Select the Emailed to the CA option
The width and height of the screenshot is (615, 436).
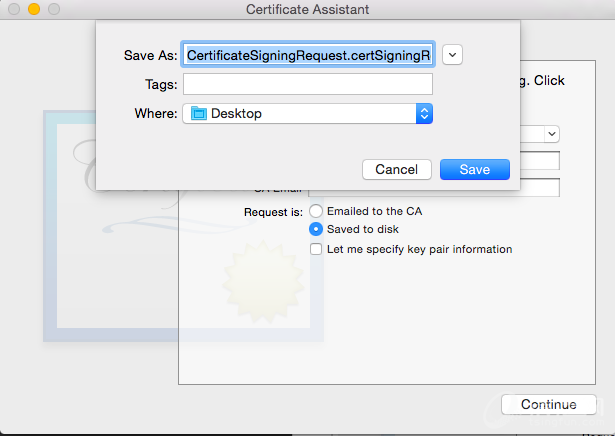[316, 211]
